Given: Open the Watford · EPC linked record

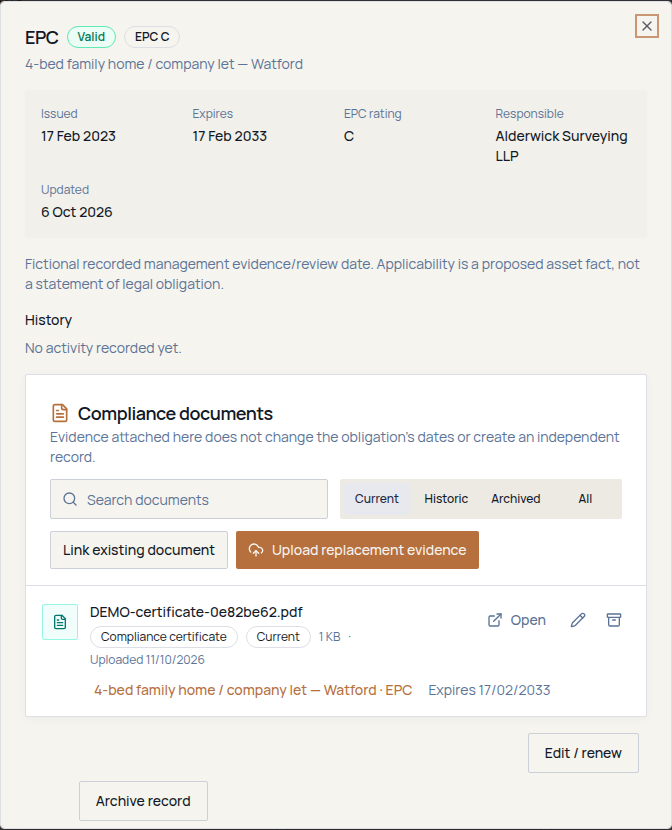Looking at the screenshot, I should point(253,690).
